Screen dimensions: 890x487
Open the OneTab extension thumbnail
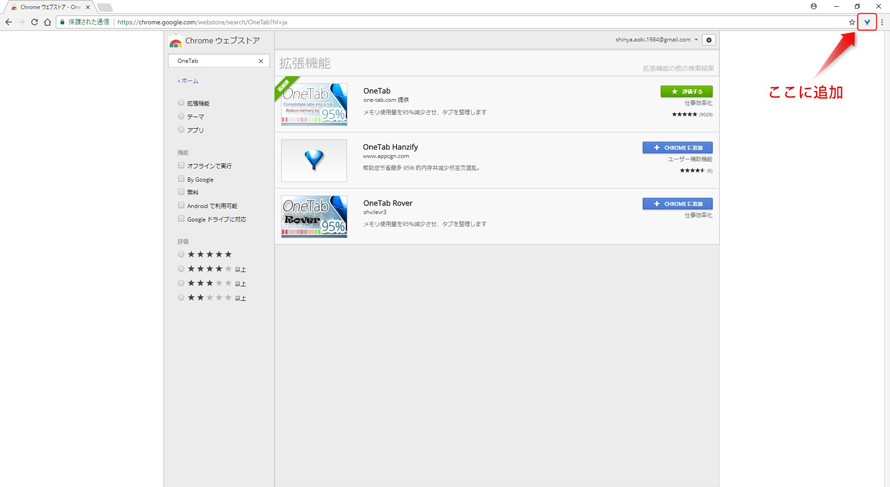314,104
